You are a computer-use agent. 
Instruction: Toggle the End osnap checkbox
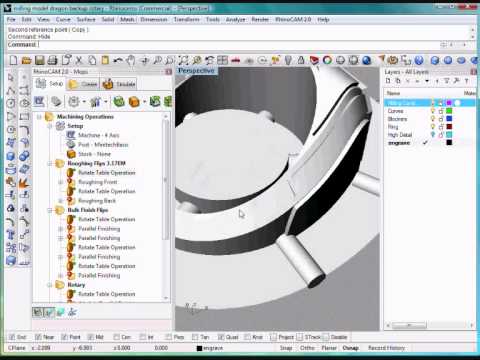click(12, 337)
